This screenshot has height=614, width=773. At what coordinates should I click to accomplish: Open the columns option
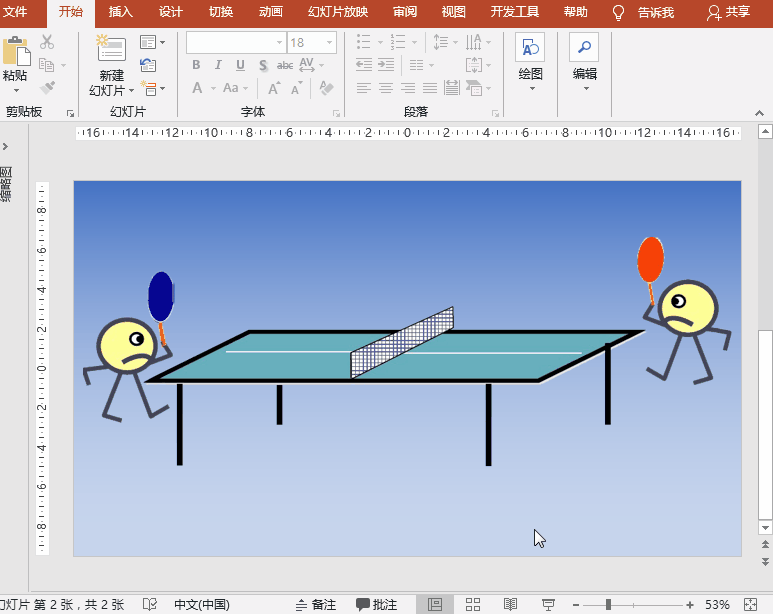417,65
